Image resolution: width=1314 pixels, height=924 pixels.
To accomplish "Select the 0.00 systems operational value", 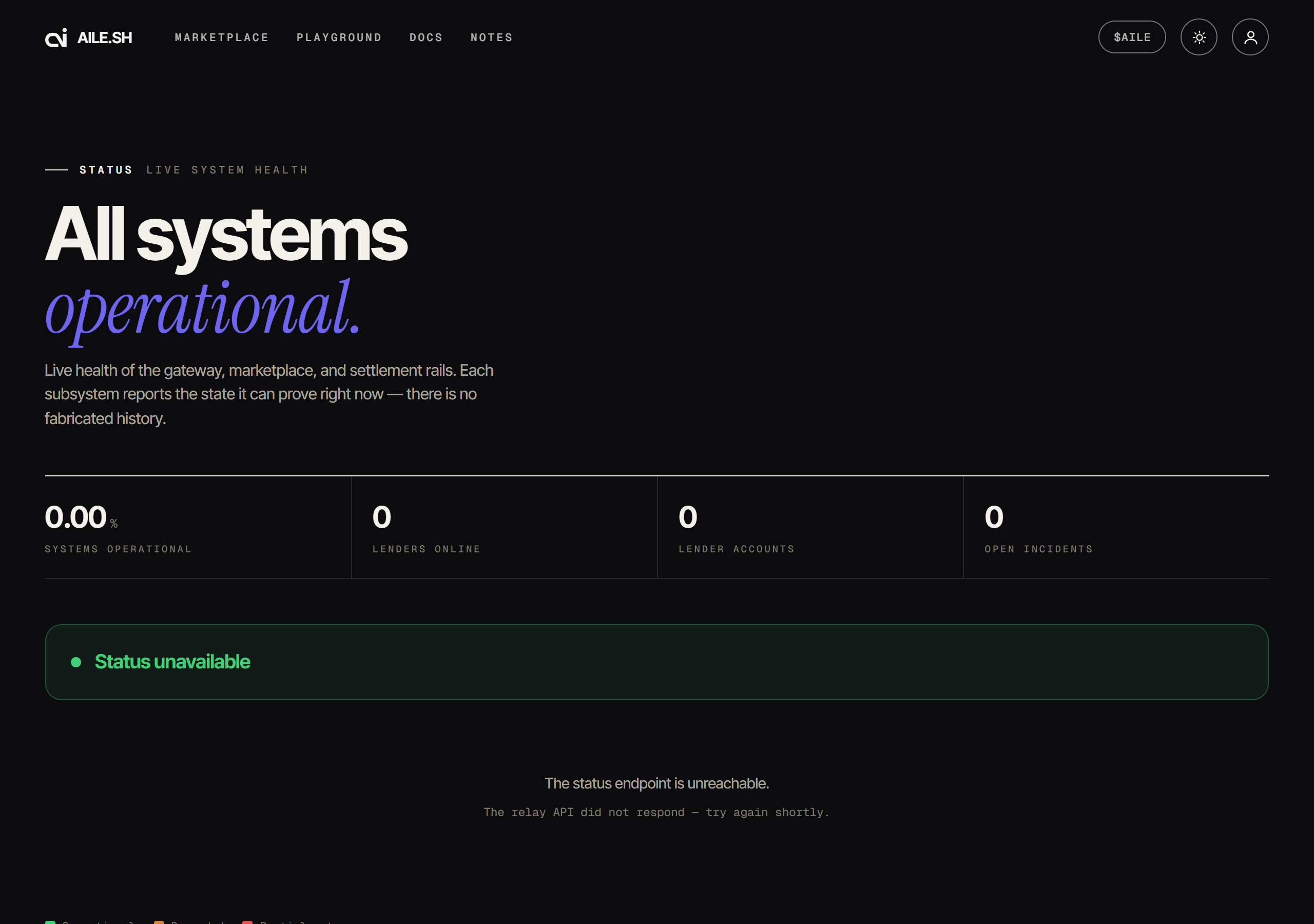I will pos(75,517).
